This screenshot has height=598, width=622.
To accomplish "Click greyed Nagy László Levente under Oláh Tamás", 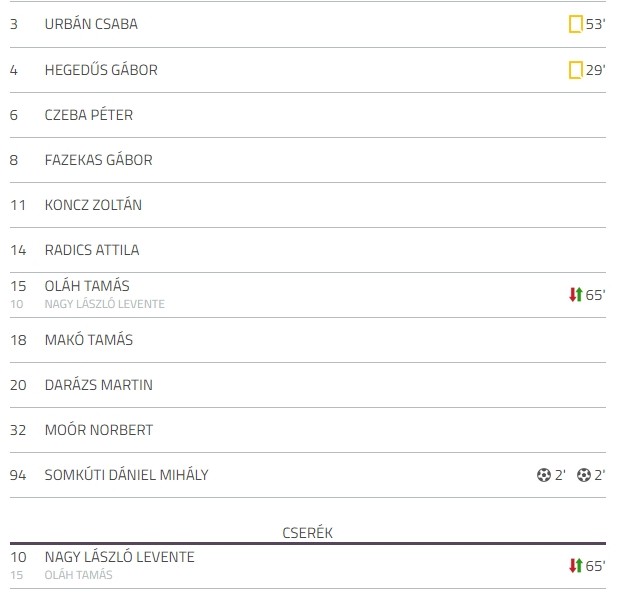I will [105, 304].
